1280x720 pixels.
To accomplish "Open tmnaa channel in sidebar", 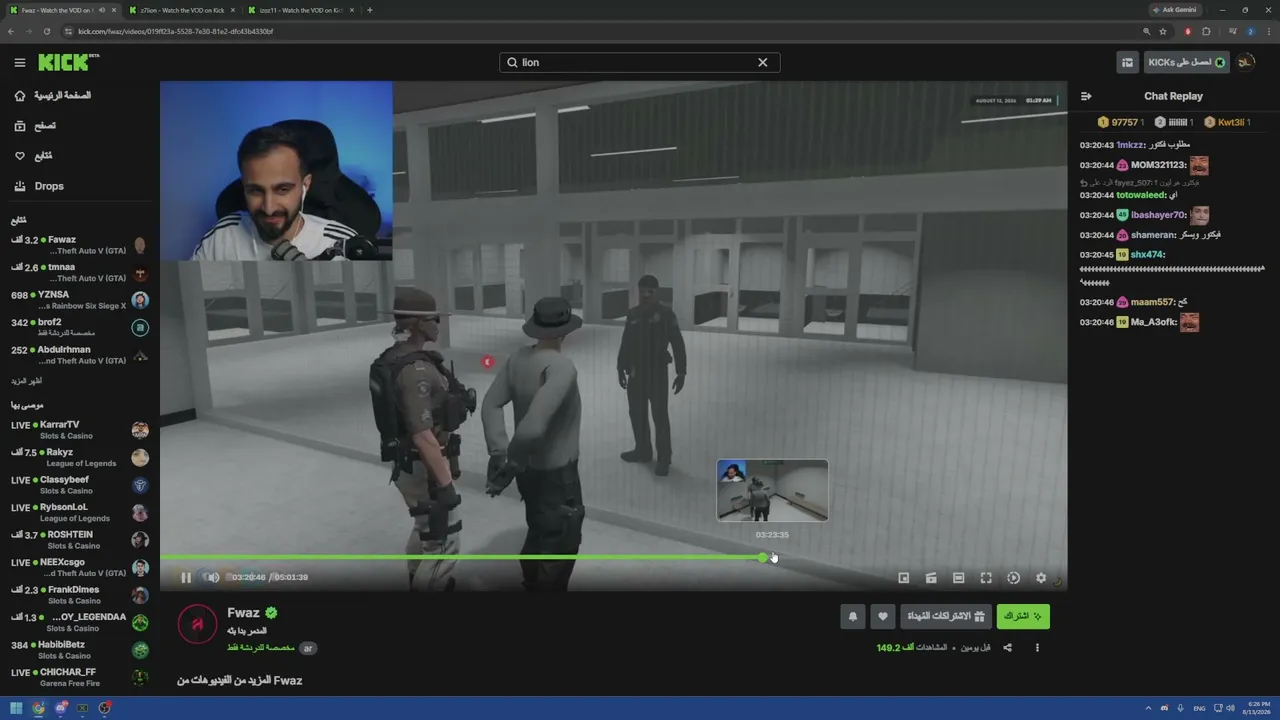I will (79, 273).
